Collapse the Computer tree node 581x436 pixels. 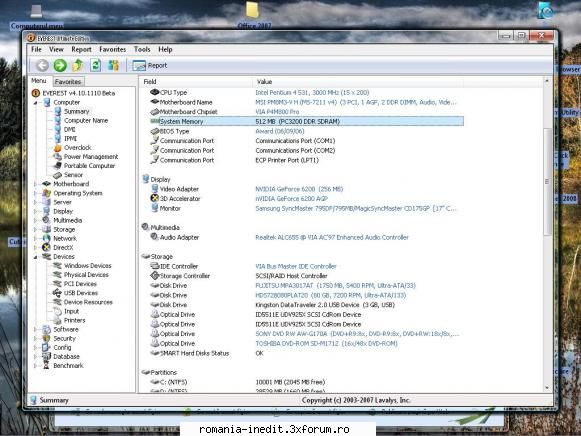36,103
